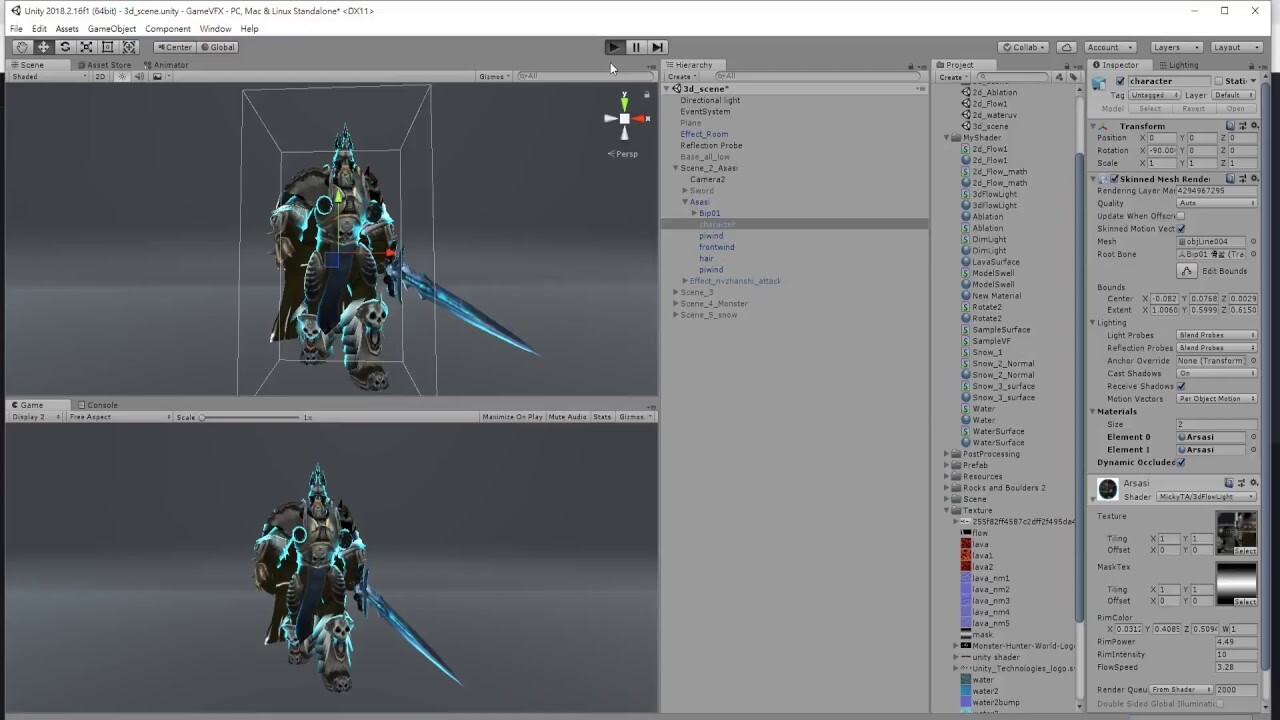The width and height of the screenshot is (1280, 720).
Task: Click the Pause button
Action: coord(636,47)
